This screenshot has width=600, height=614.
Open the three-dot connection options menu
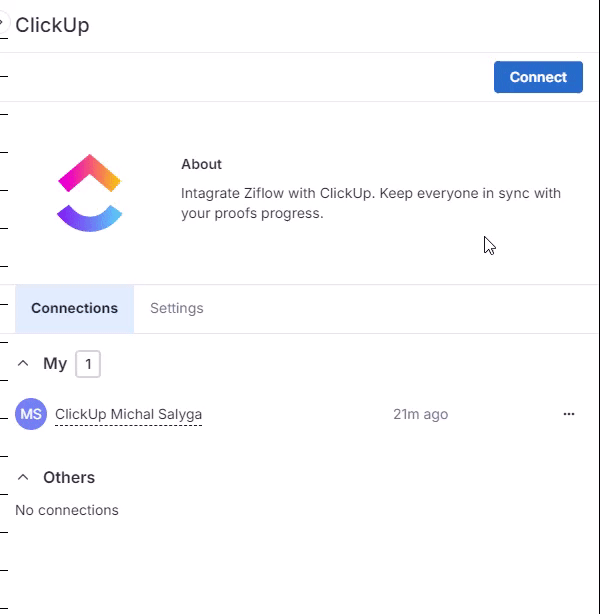[569, 414]
